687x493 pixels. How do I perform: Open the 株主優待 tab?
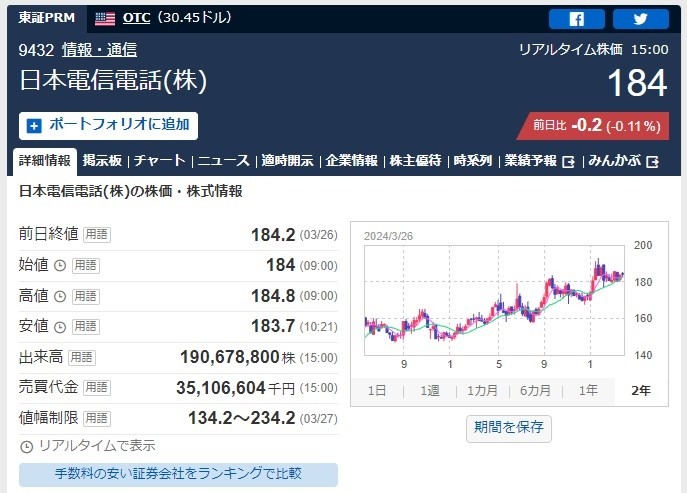pyautogui.click(x=415, y=161)
